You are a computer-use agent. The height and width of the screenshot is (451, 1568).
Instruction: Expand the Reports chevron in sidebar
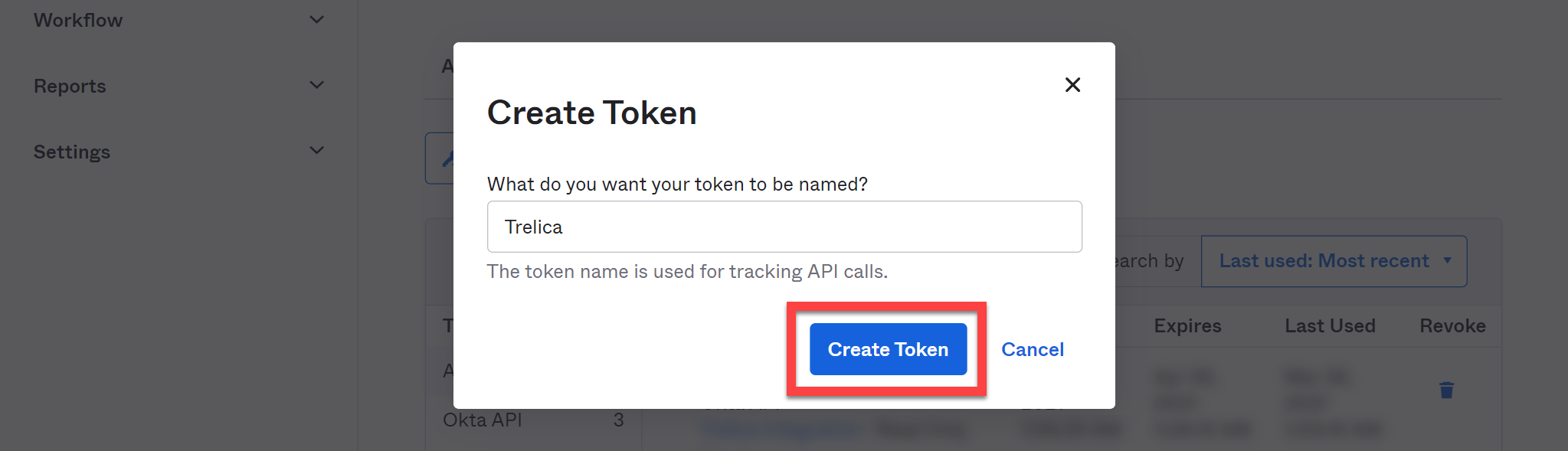click(316, 85)
